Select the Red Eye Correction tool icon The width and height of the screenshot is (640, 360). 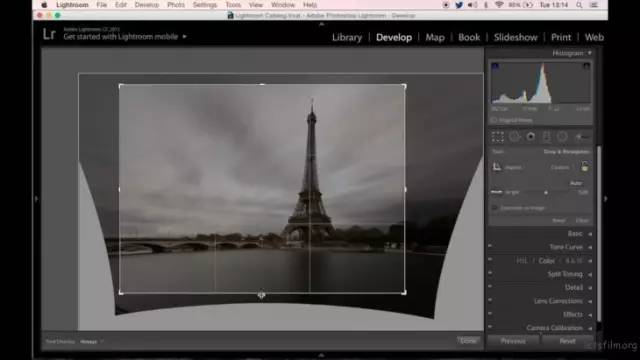(x=531, y=137)
